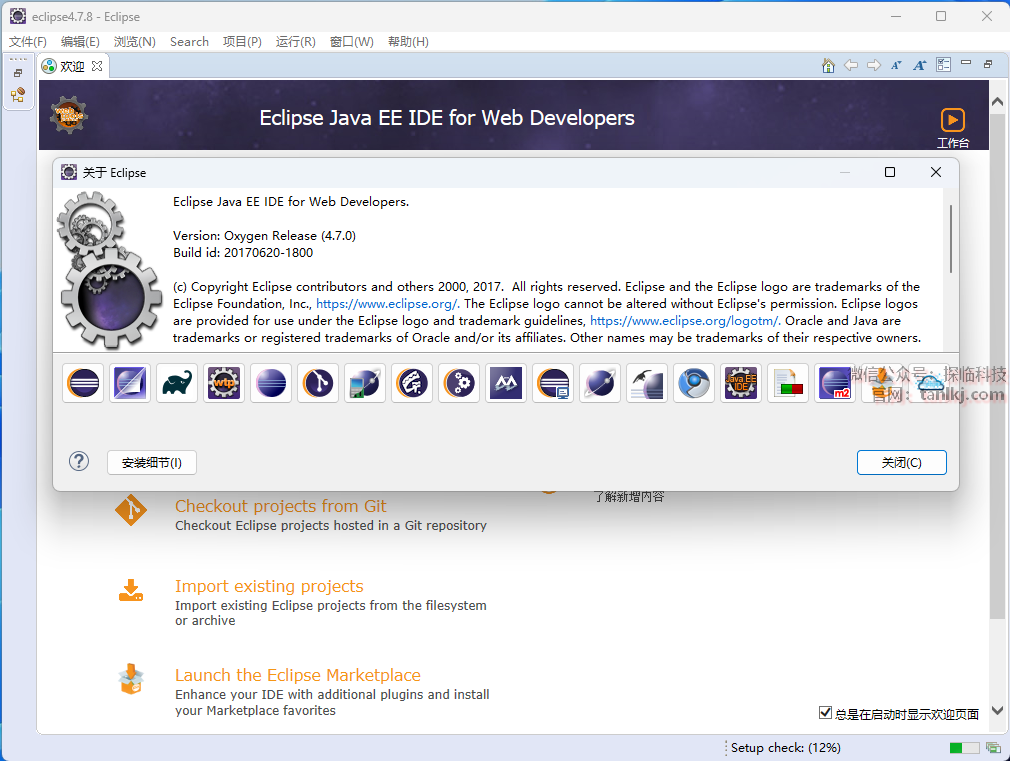
Task: Click the back arrow in Welcome toolbar
Action: tap(851, 65)
